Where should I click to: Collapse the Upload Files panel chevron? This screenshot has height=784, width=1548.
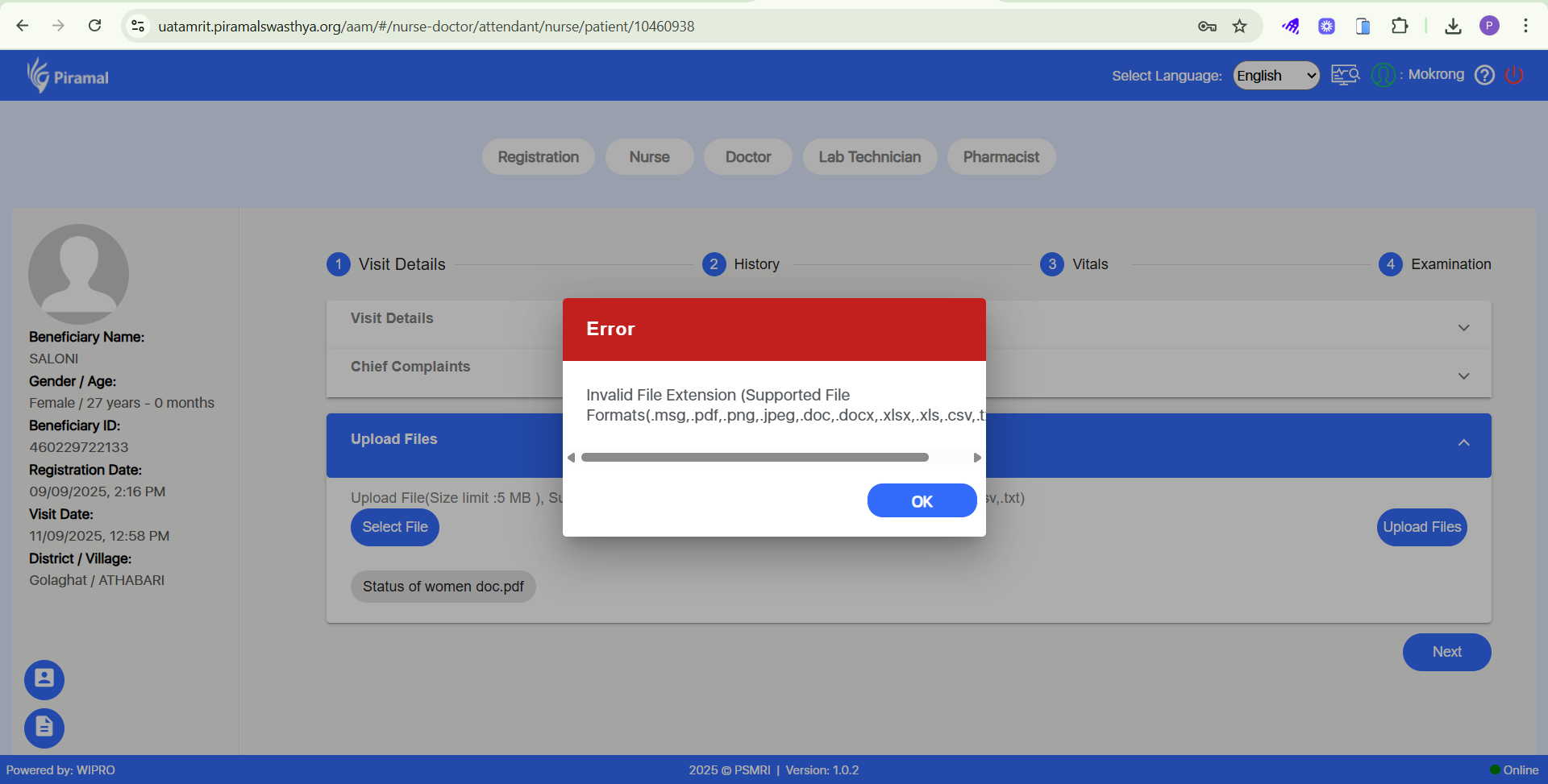tap(1463, 443)
